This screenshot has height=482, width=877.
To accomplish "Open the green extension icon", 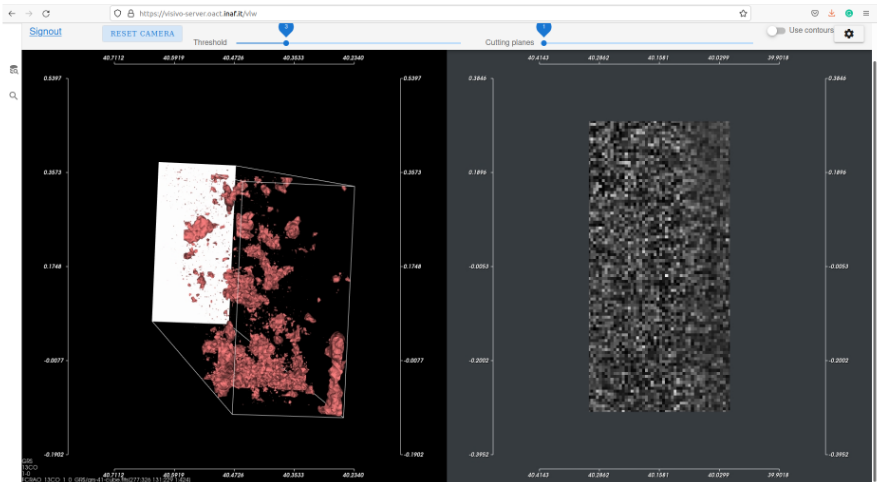I will (848, 13).
